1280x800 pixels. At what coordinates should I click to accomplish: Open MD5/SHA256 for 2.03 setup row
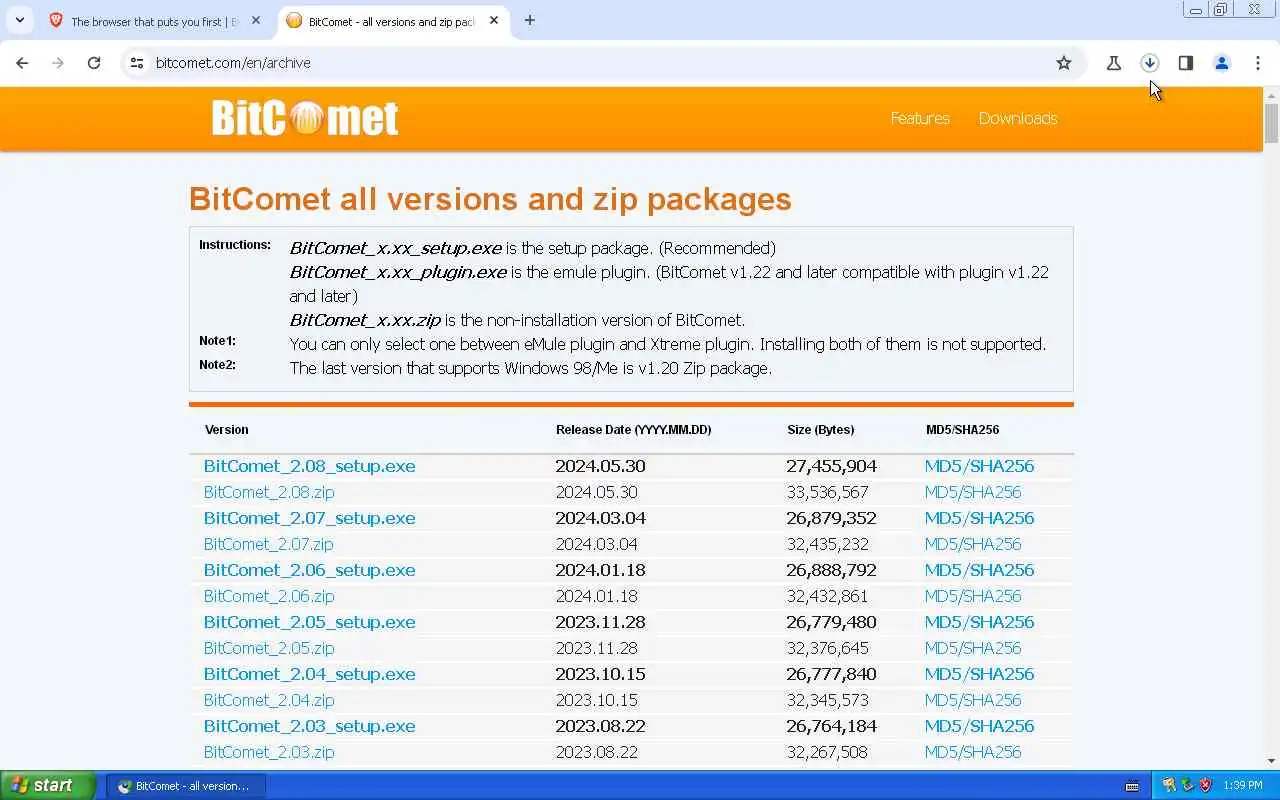pos(979,726)
